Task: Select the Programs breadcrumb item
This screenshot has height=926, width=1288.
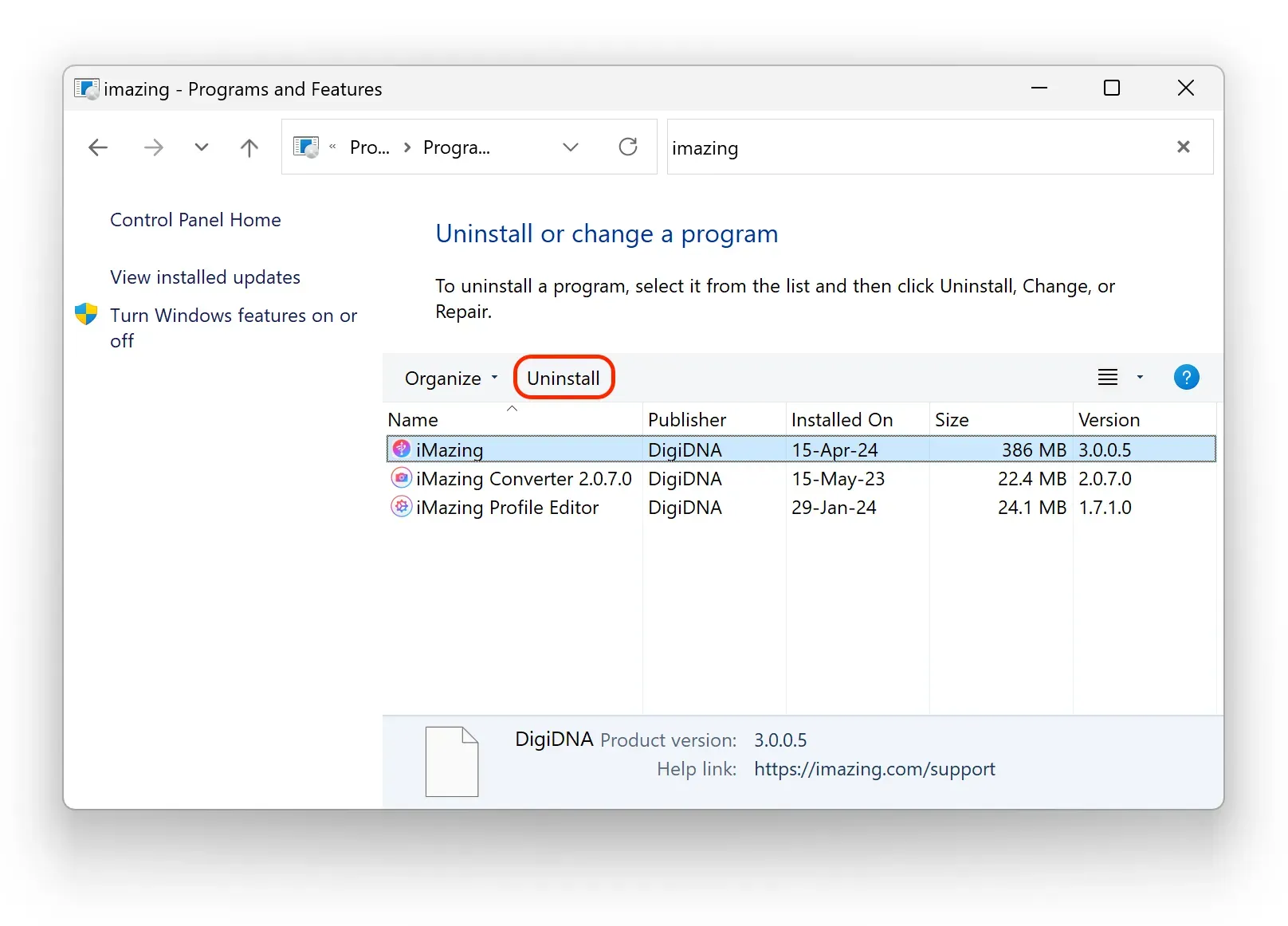Action: (x=456, y=147)
